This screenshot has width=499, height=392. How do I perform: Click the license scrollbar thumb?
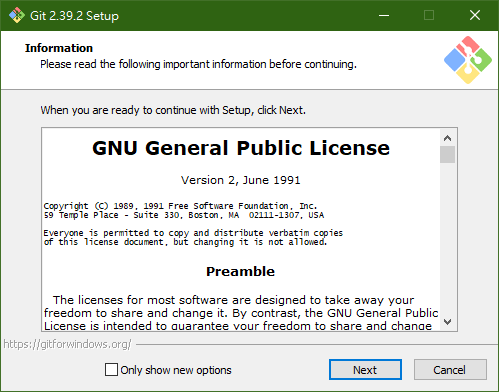[x=447, y=154]
